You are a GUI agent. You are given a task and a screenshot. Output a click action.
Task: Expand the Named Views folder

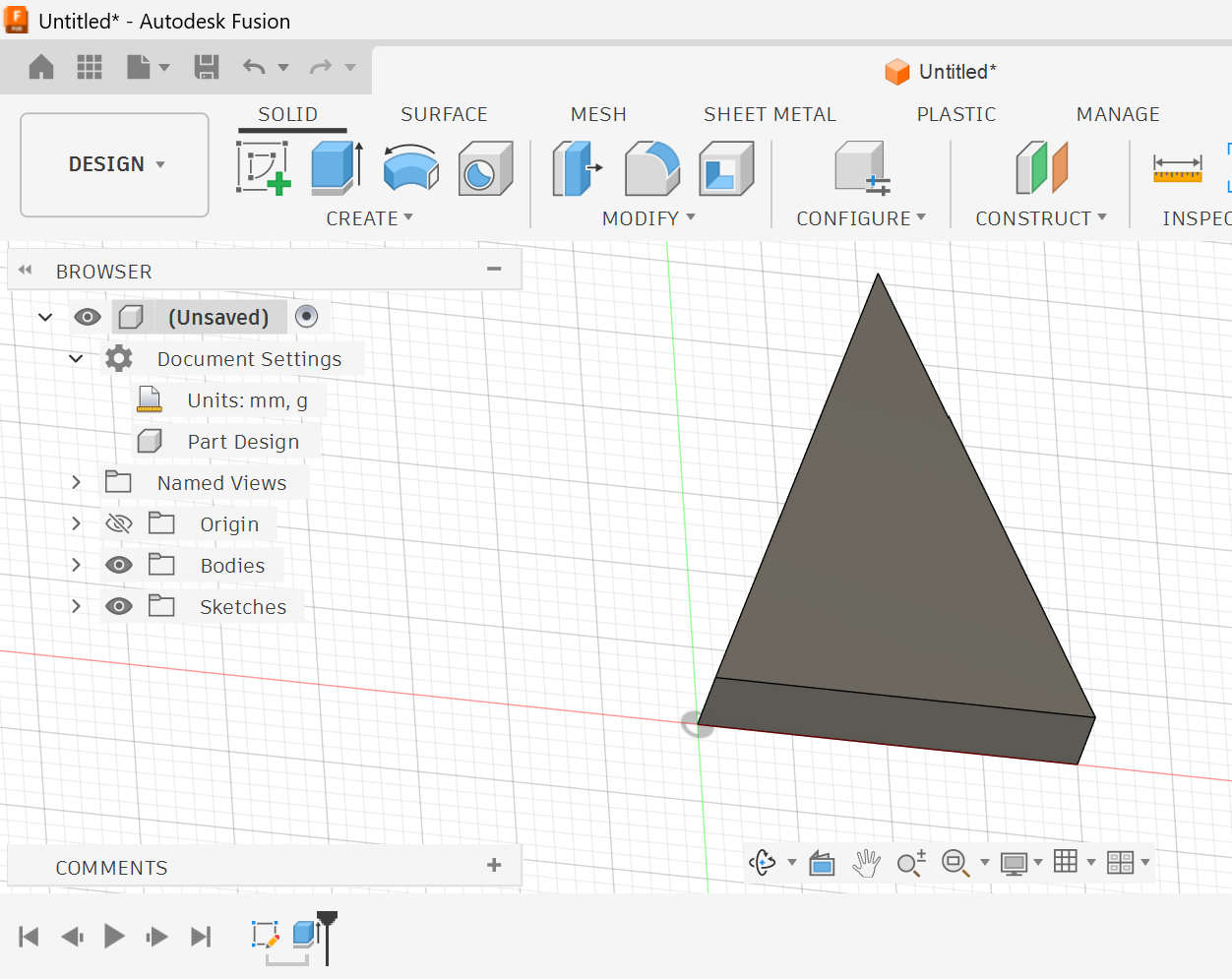[x=76, y=482]
